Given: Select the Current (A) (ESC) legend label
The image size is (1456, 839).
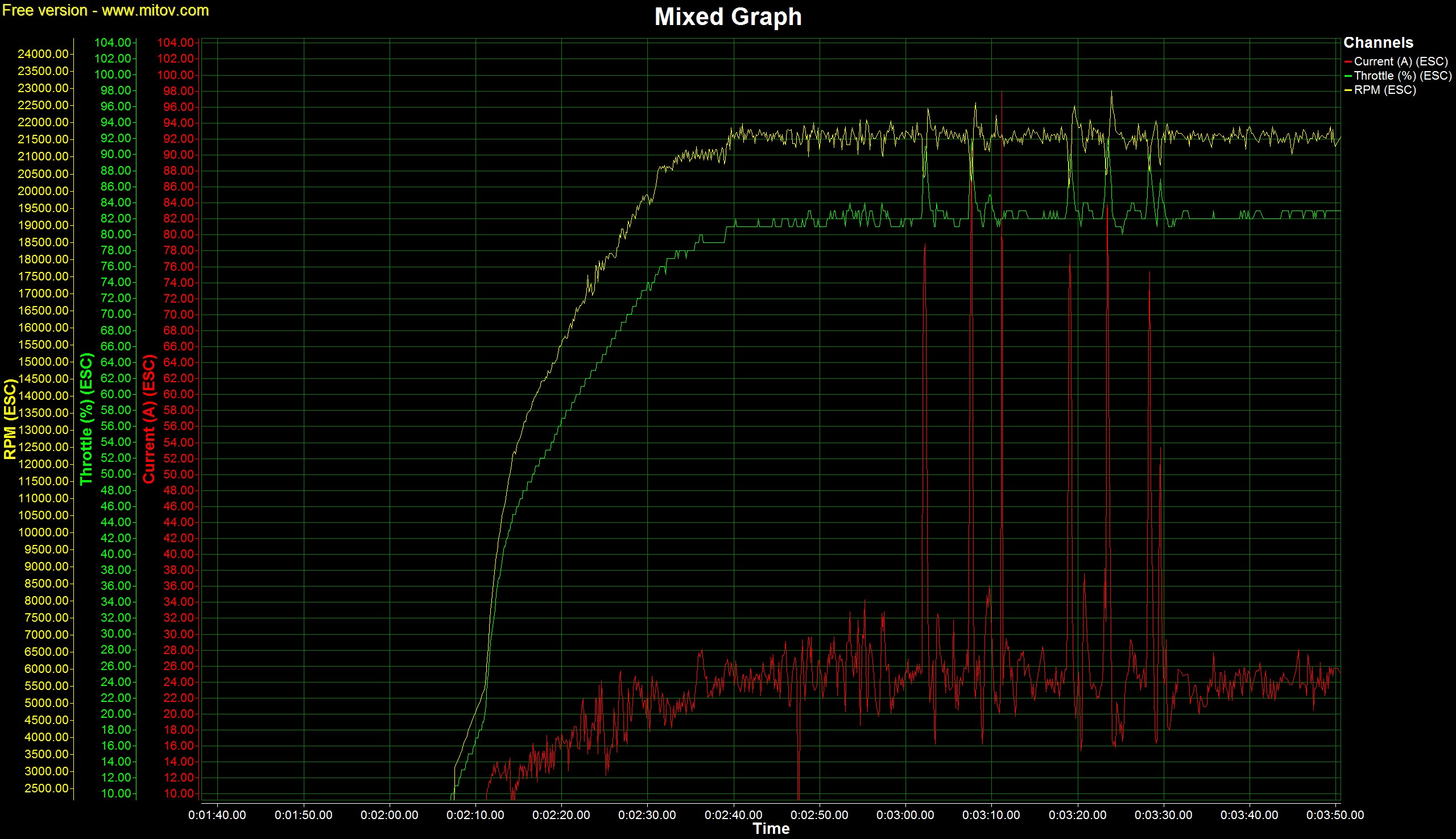Looking at the screenshot, I should tap(1400, 61).
